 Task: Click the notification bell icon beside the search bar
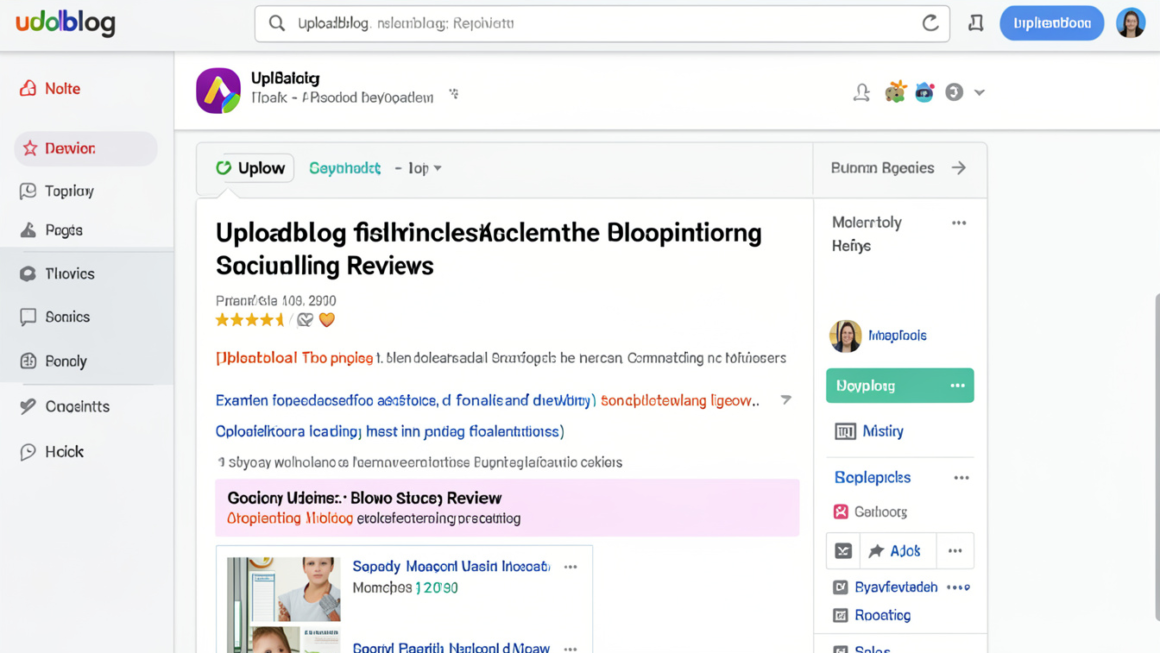(975, 22)
